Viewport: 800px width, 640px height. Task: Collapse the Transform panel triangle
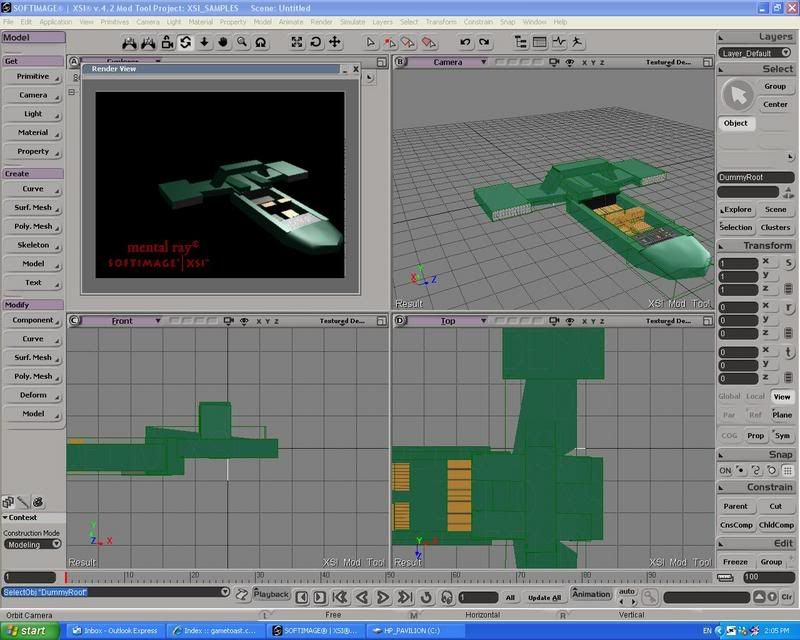tap(721, 247)
